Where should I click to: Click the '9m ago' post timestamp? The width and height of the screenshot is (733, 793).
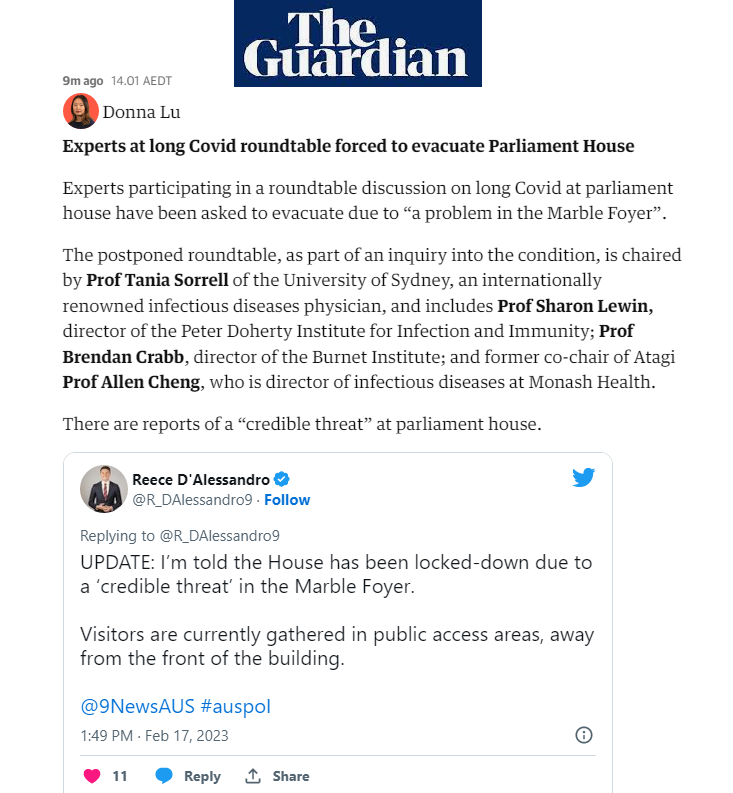click(83, 80)
